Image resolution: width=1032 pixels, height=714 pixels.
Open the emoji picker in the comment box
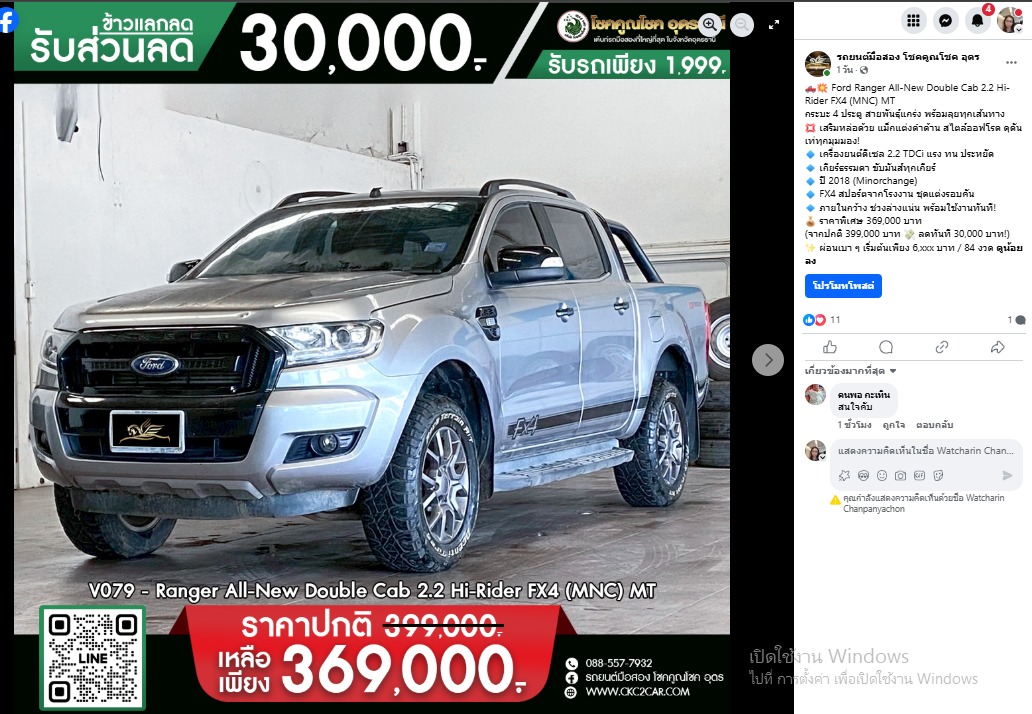pyautogui.click(x=882, y=475)
